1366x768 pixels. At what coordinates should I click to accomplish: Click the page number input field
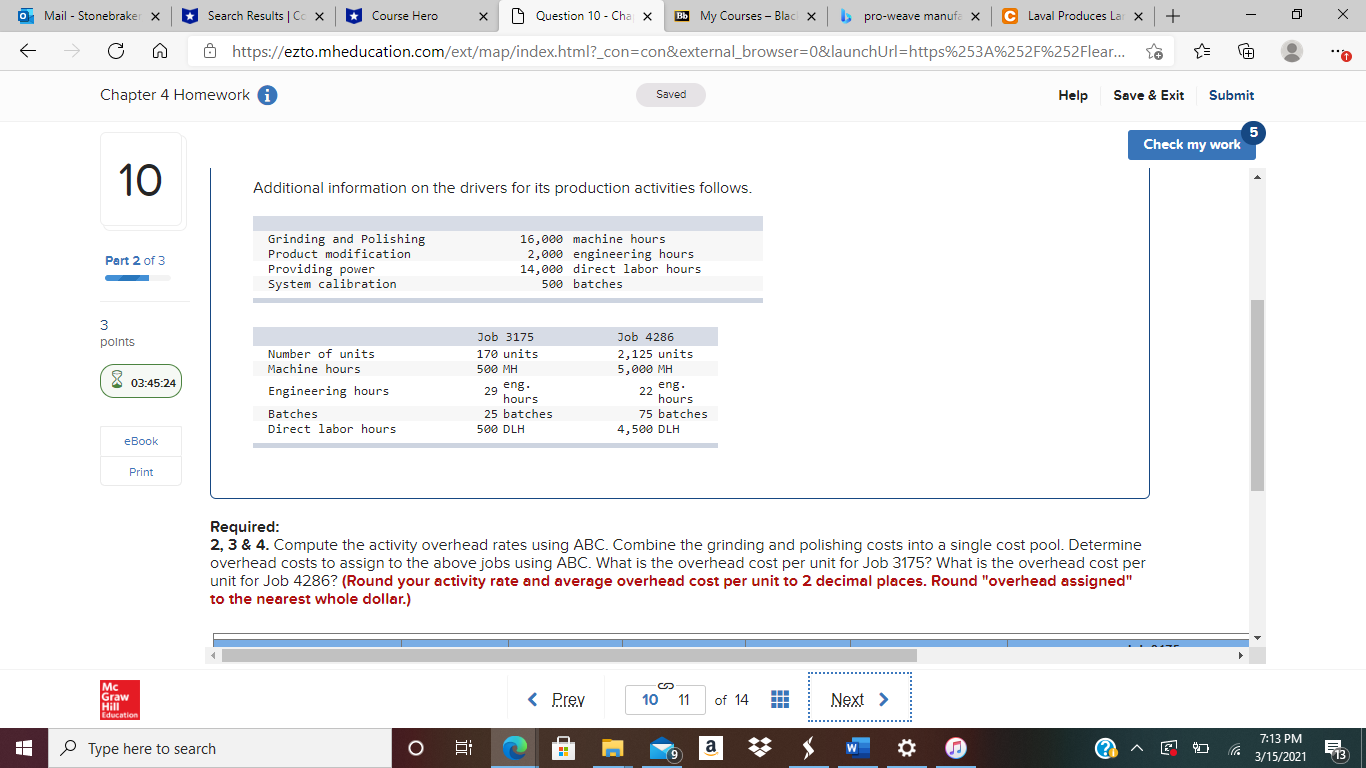pos(665,699)
